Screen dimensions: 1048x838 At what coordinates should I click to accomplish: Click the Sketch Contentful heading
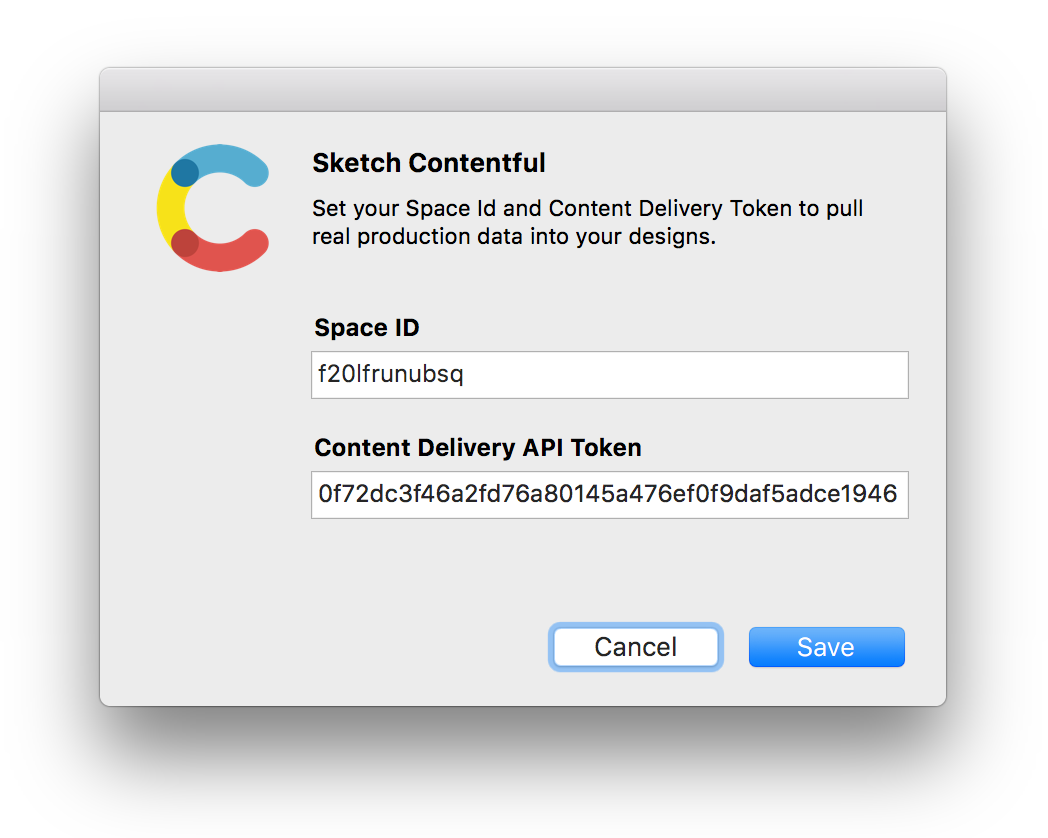429,163
